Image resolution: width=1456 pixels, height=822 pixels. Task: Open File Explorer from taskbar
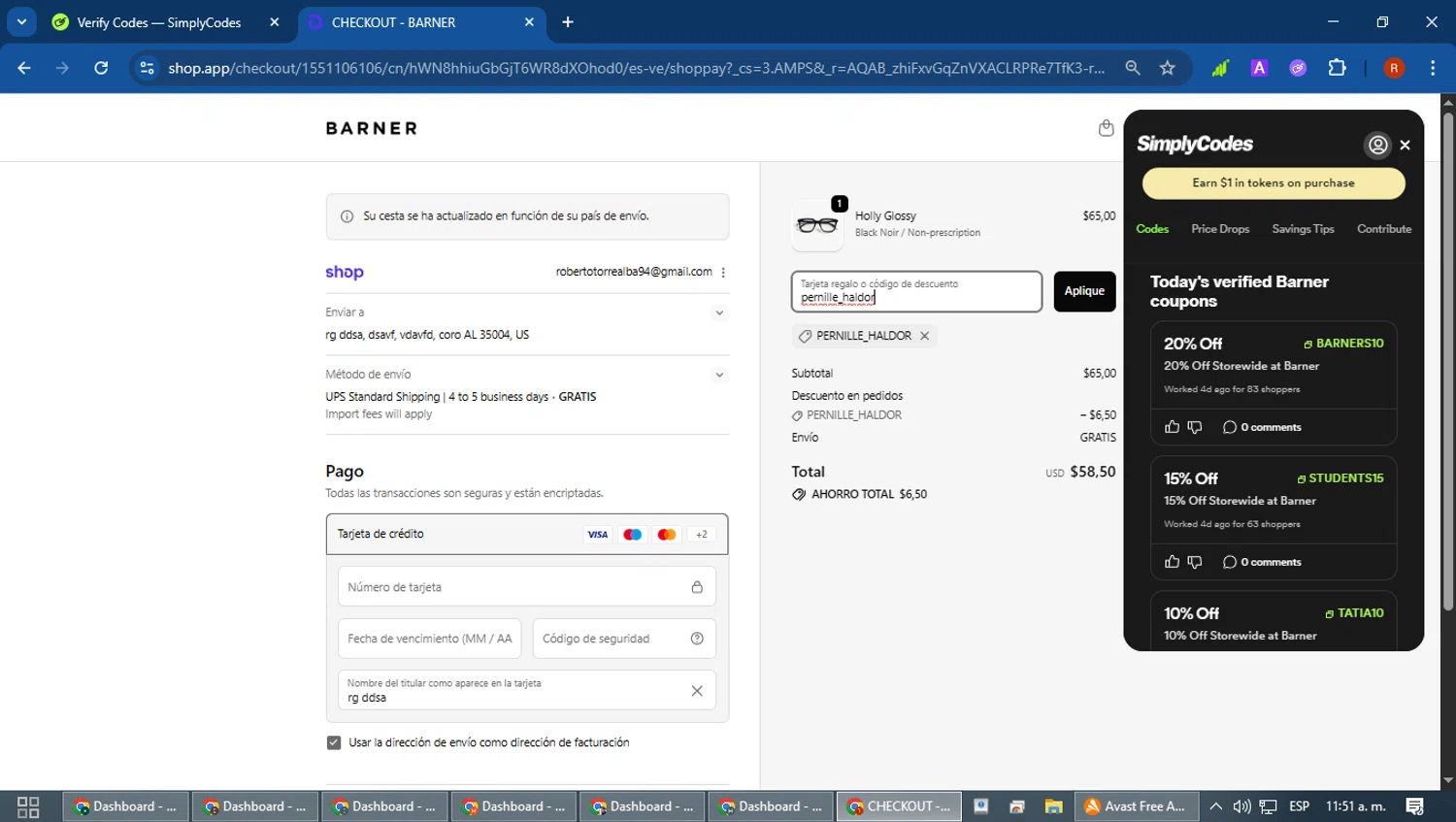(x=1053, y=806)
